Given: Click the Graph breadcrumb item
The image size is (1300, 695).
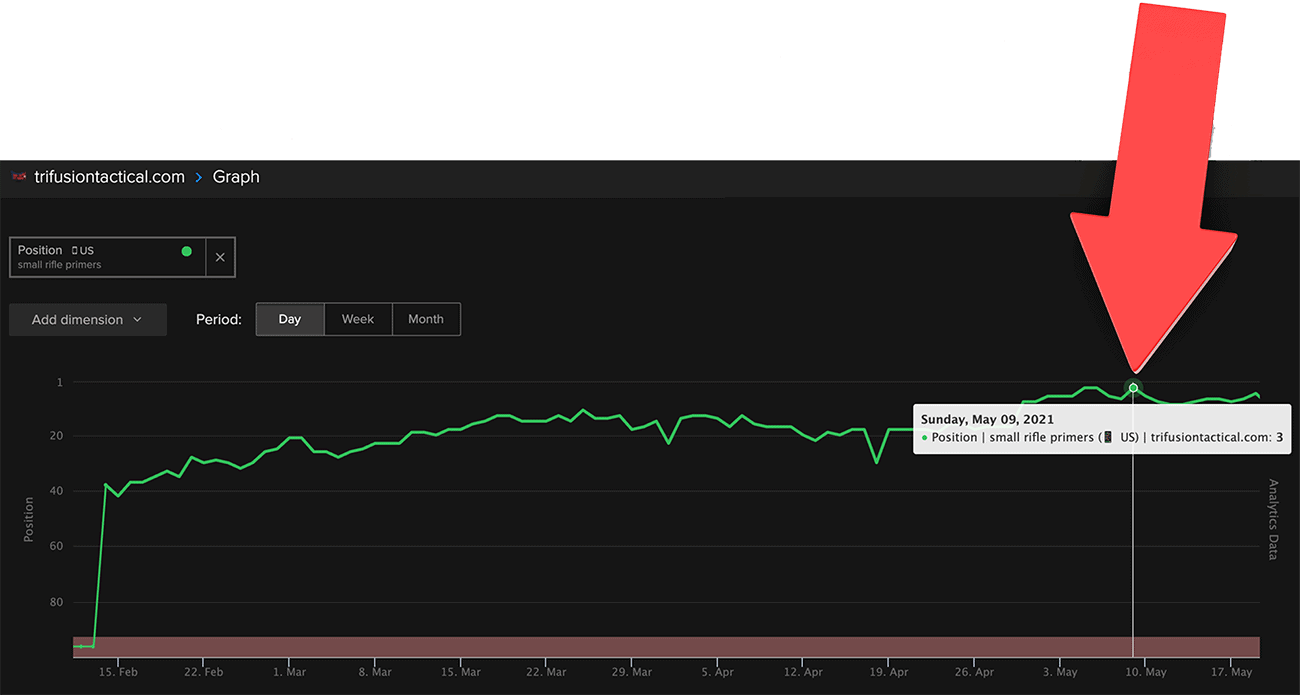Looking at the screenshot, I should 236,177.
